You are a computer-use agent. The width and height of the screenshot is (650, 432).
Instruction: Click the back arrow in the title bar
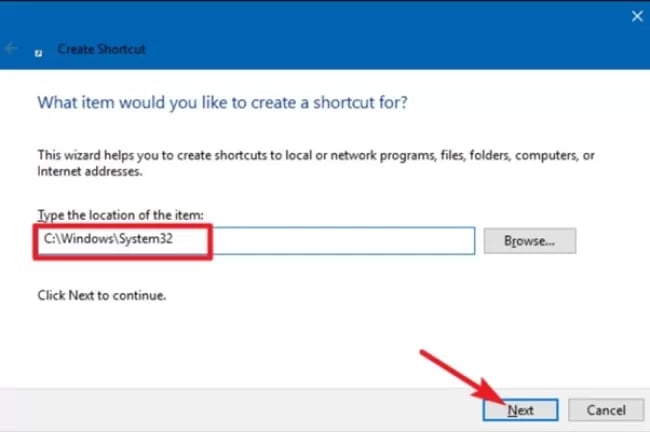click(x=11, y=49)
